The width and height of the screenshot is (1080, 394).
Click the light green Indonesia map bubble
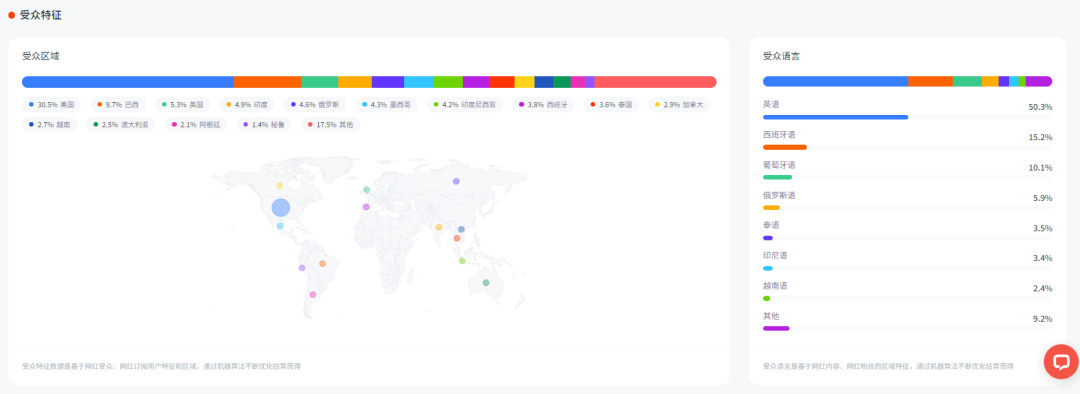click(x=462, y=261)
